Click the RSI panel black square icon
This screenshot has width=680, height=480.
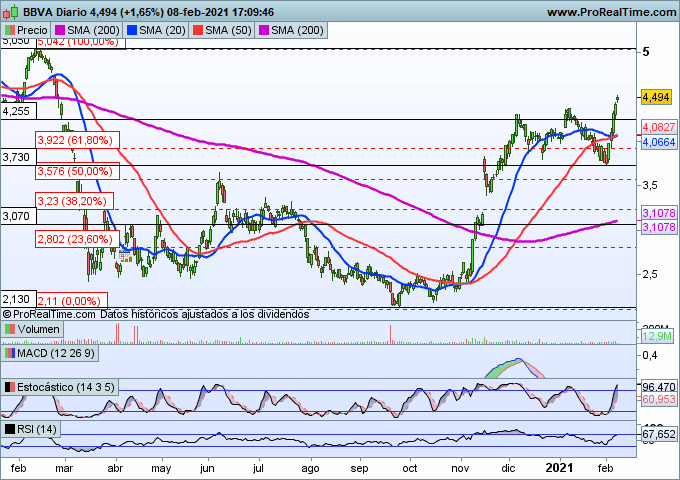click(9, 429)
